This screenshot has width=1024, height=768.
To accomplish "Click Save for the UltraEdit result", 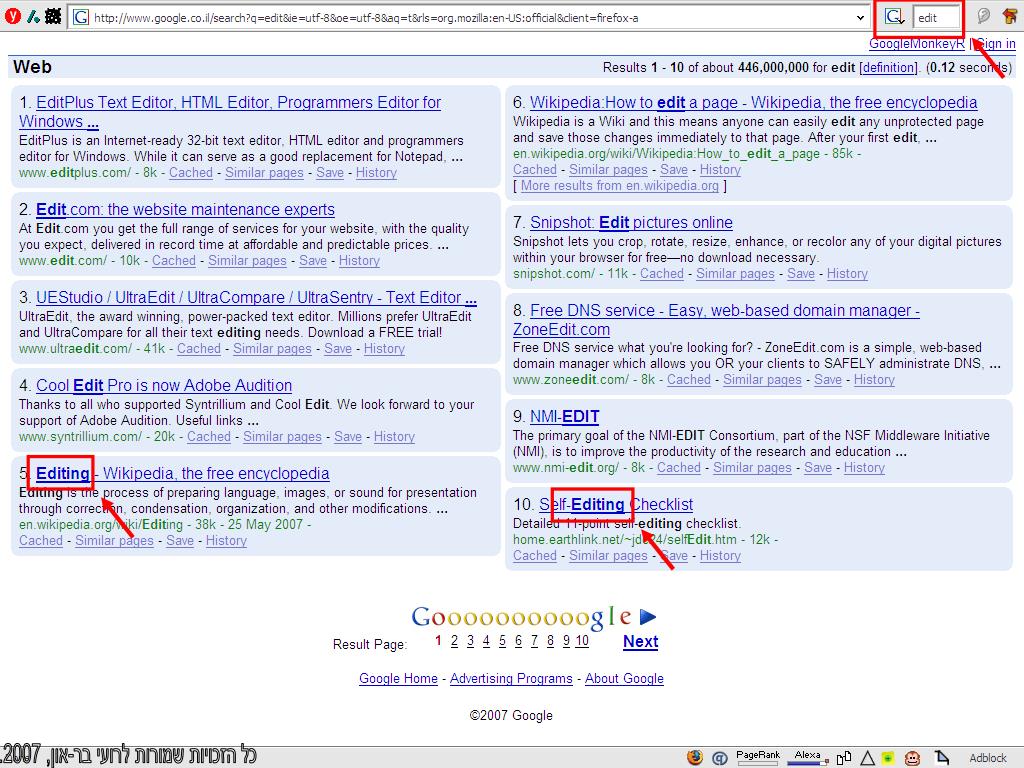I will coord(338,349).
